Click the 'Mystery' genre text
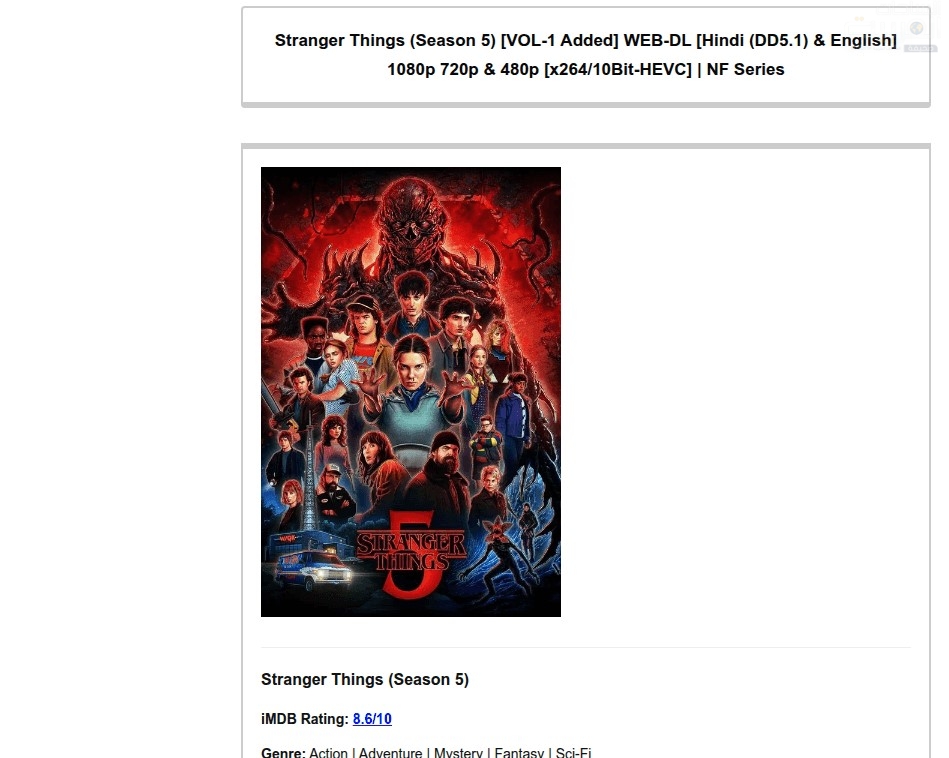Image resolution: width=949 pixels, height=758 pixels. point(458,753)
